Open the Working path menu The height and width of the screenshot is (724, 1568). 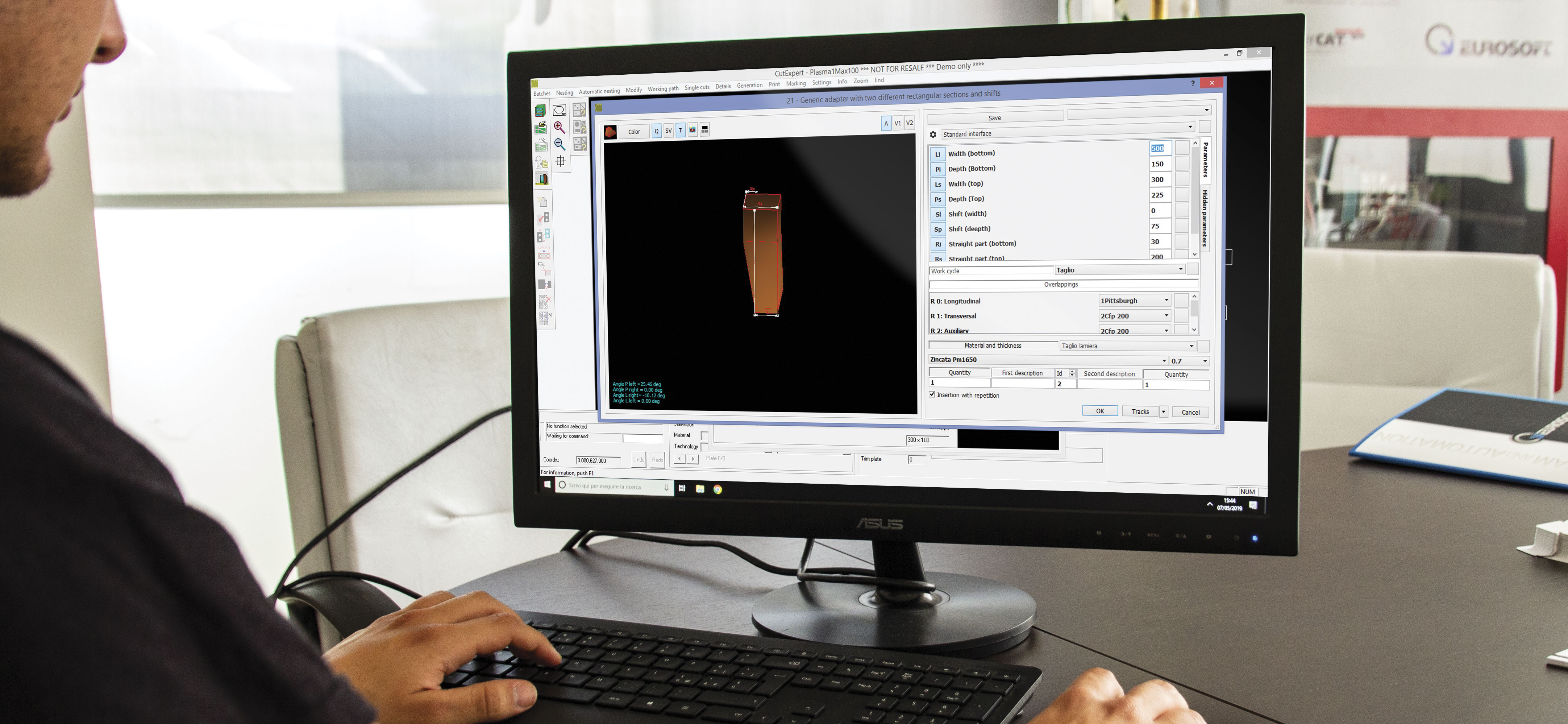pyautogui.click(x=663, y=89)
